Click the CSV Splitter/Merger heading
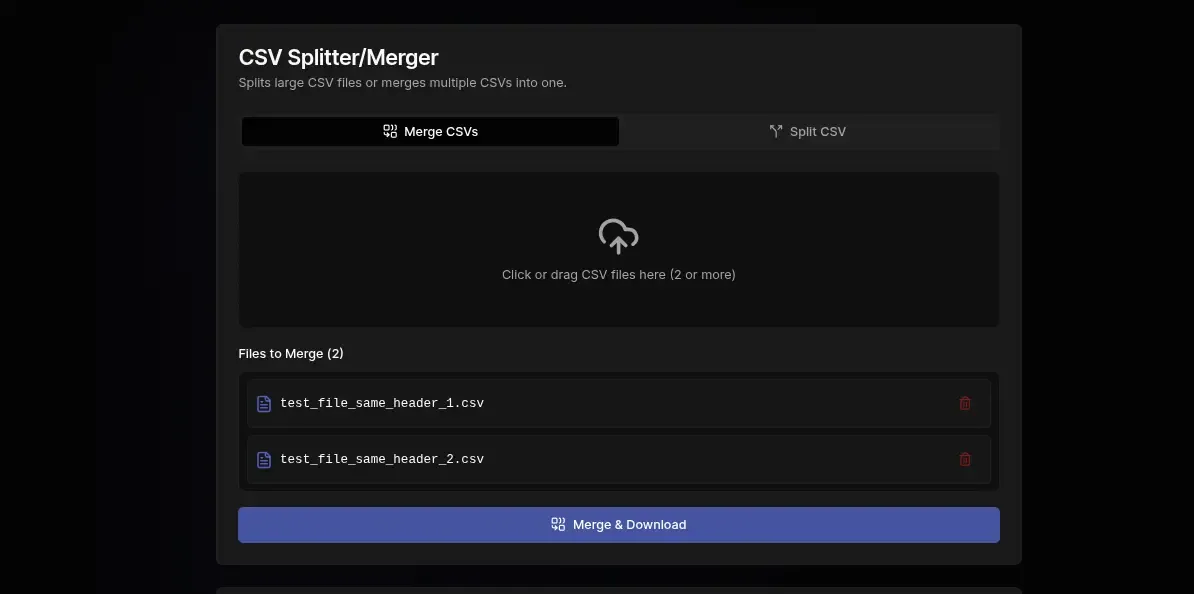Image resolution: width=1194 pixels, height=594 pixels. tap(338, 57)
